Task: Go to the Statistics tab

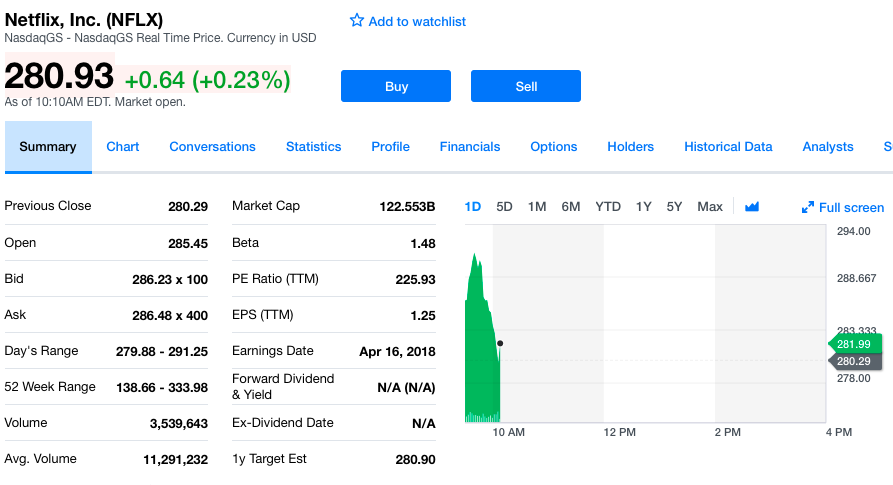Action: coord(313,147)
